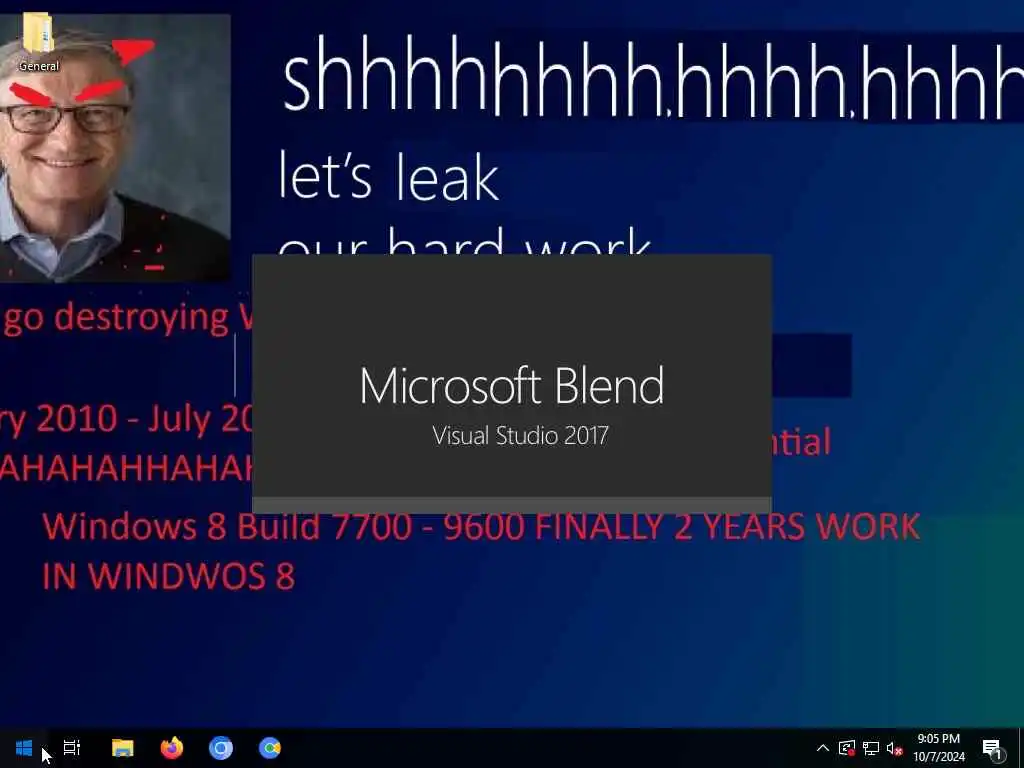Click the muted volume tray icon
Viewport: 1024px width, 768px height.
tap(895, 748)
